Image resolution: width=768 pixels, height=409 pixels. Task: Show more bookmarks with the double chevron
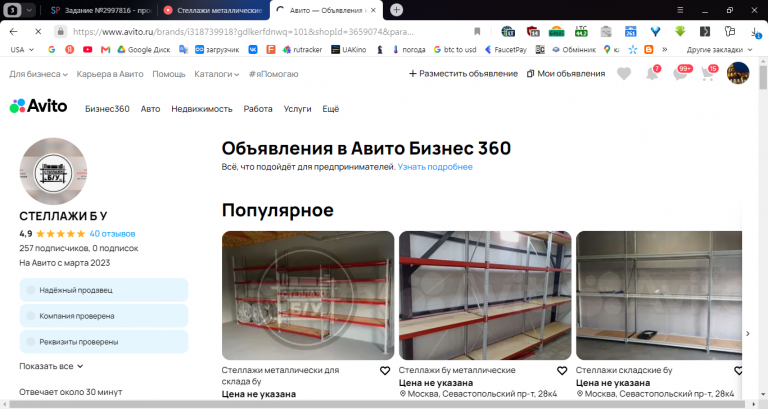(x=664, y=49)
